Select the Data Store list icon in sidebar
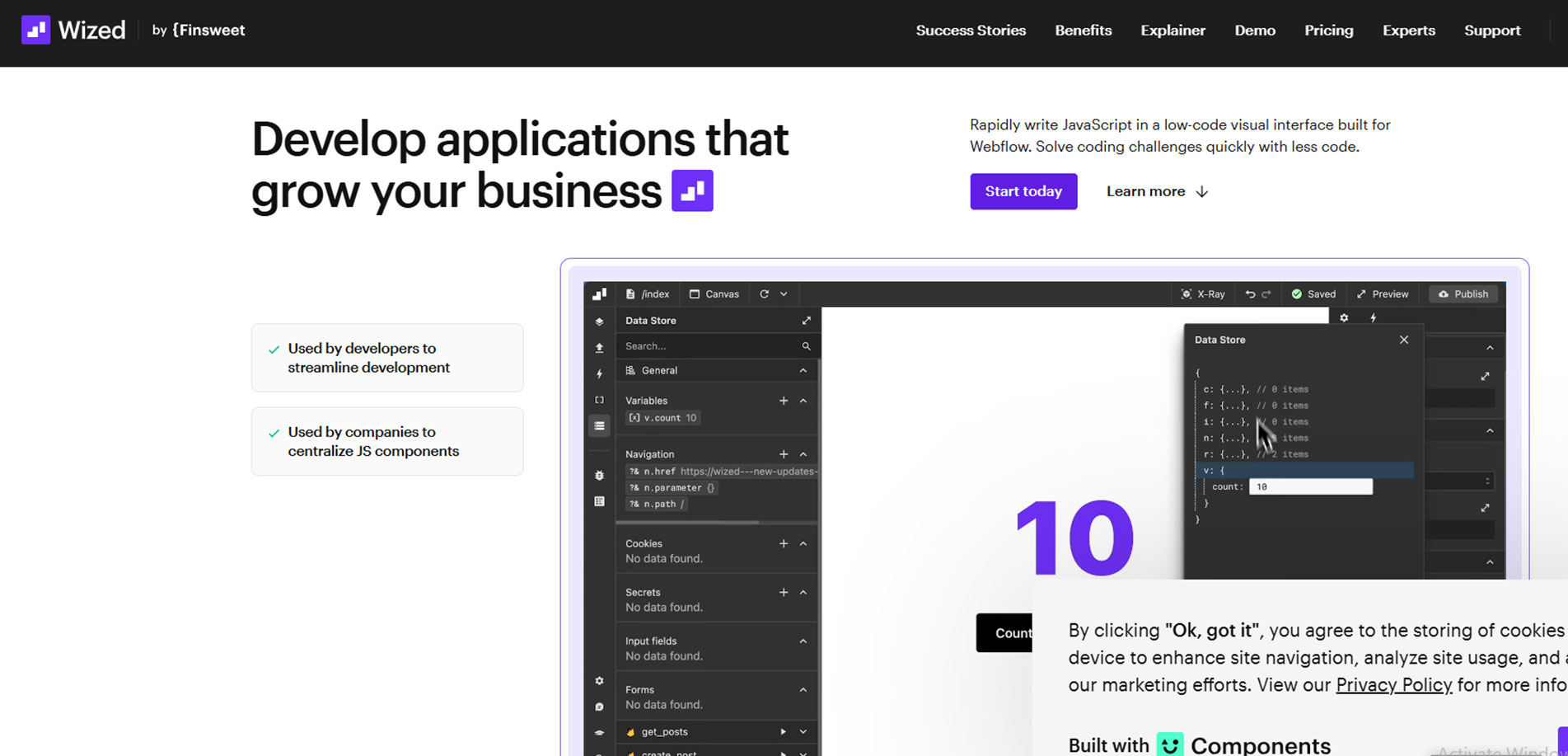The width and height of the screenshot is (1568, 756). [599, 426]
